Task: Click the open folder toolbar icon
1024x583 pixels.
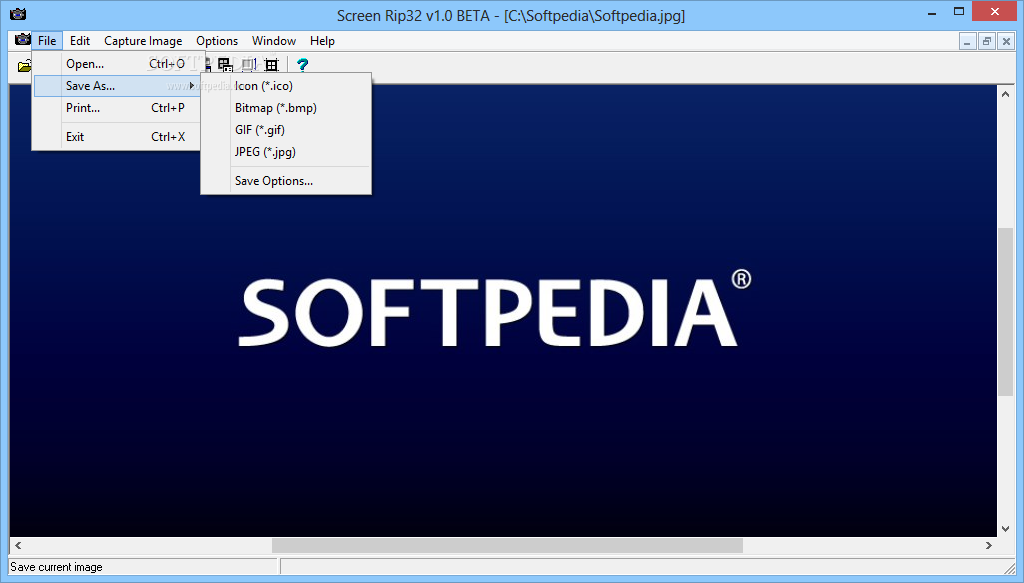Action: pos(24,65)
